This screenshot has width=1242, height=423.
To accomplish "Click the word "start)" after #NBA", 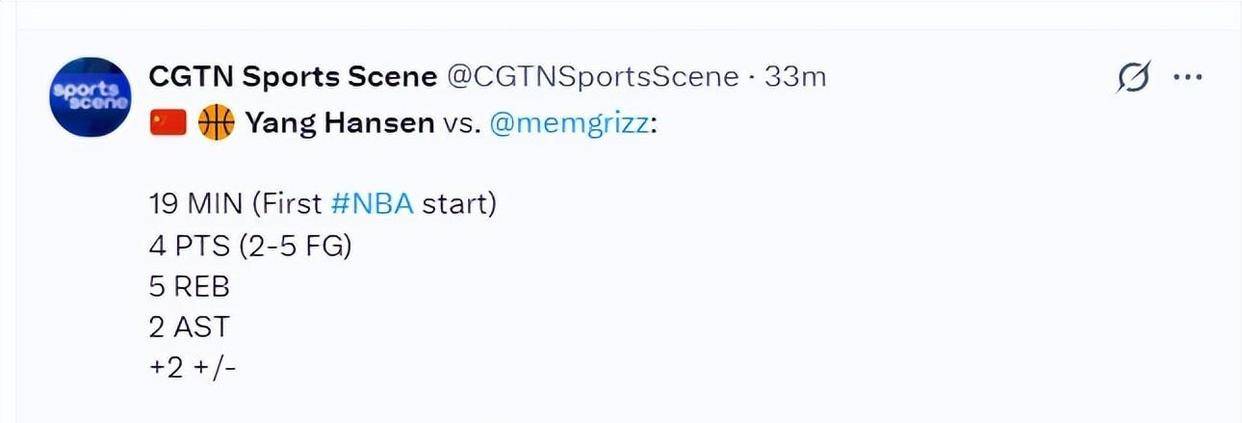I will point(459,204).
